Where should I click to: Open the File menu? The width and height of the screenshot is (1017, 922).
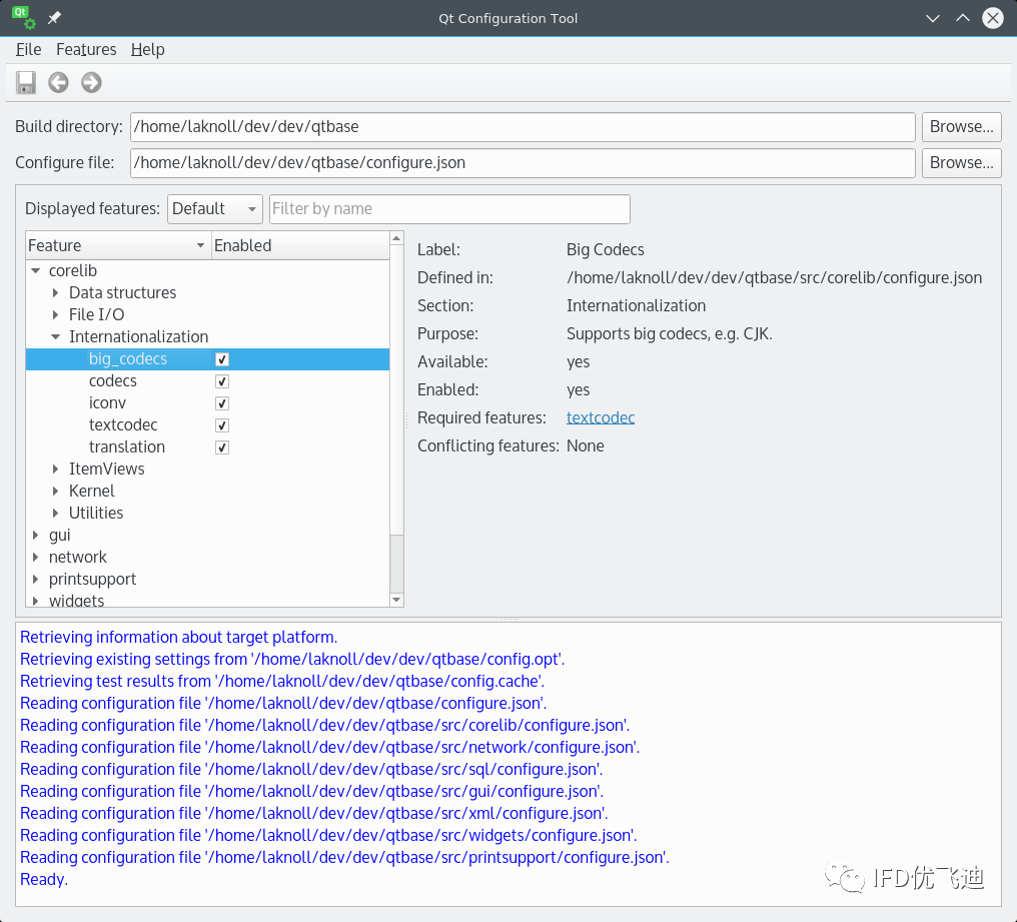coord(28,49)
